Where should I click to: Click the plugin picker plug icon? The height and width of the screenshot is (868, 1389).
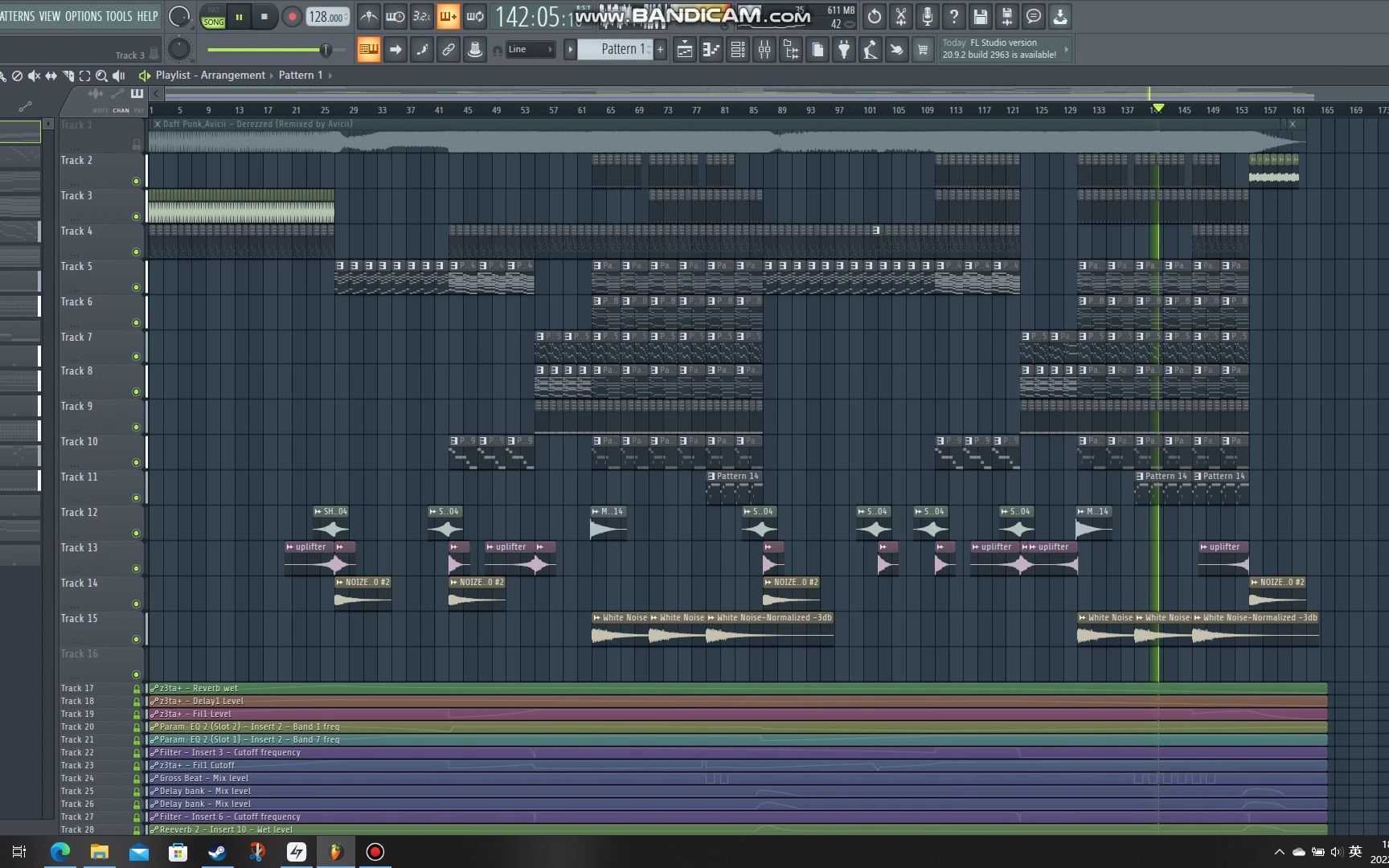pyautogui.click(x=844, y=50)
